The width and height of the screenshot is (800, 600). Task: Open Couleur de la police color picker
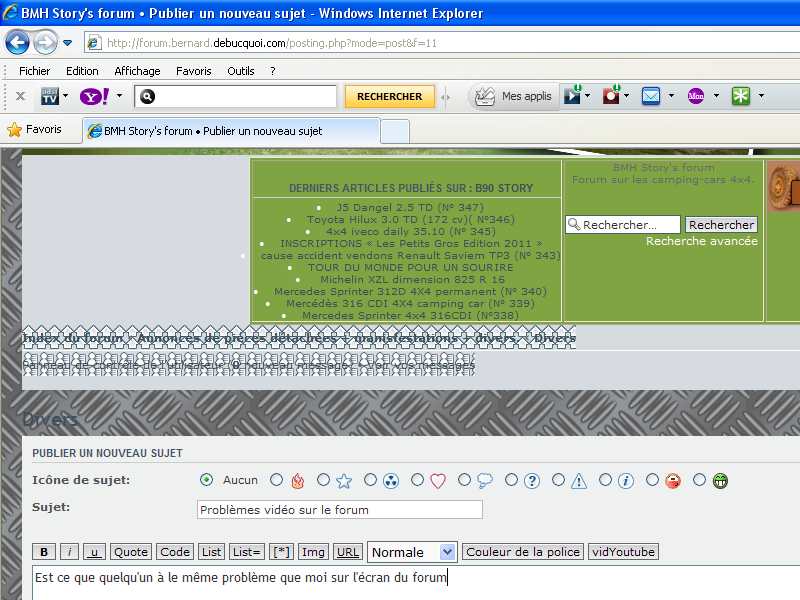pyautogui.click(x=523, y=552)
